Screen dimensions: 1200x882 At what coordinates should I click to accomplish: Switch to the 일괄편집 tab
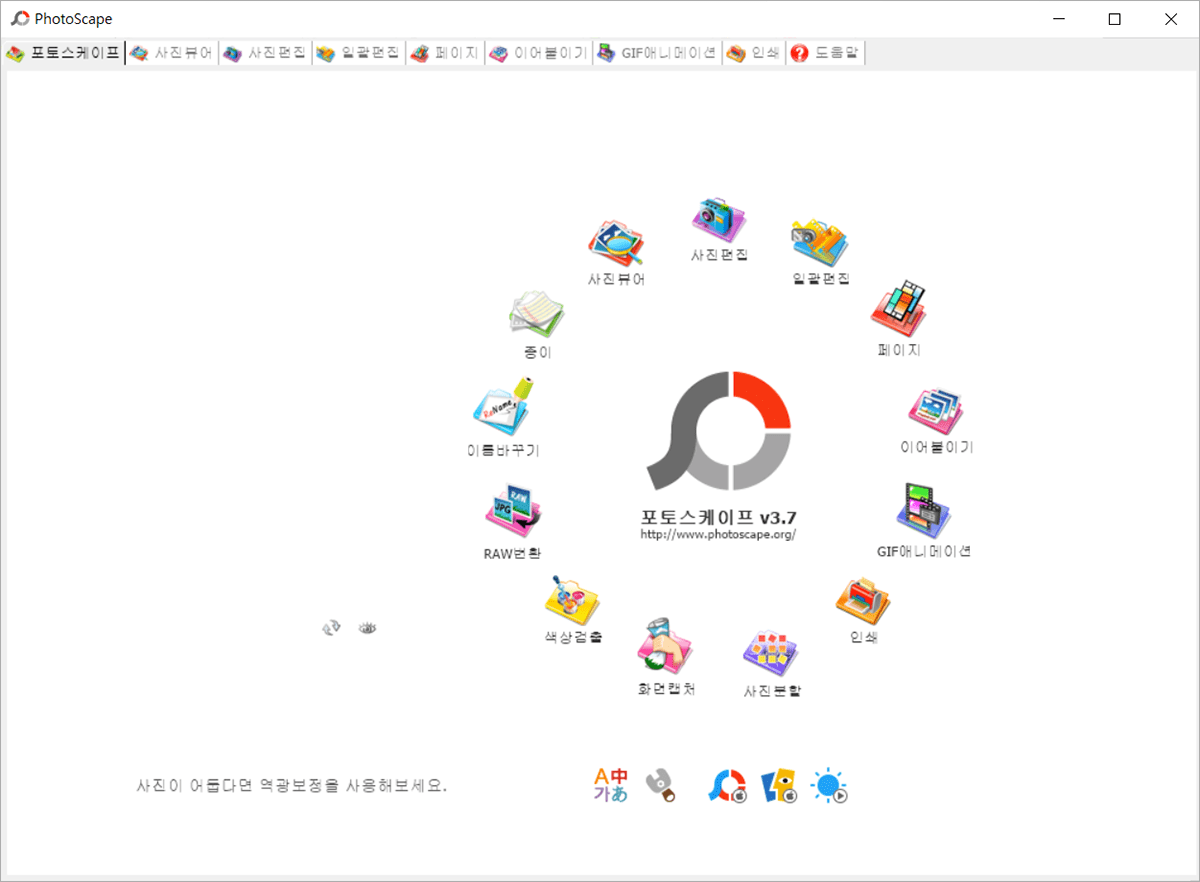point(358,53)
